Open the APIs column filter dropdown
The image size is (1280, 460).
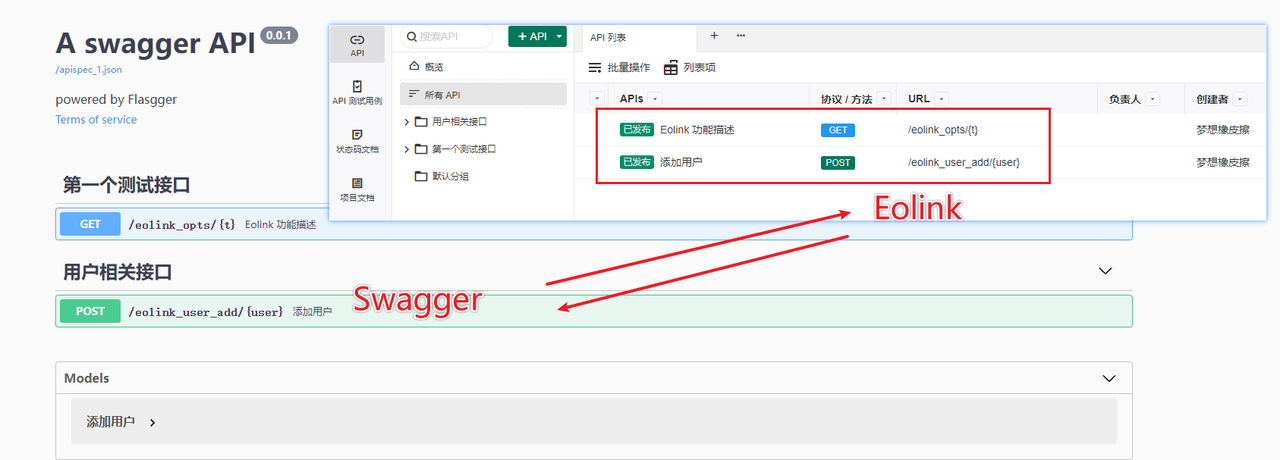tap(655, 99)
